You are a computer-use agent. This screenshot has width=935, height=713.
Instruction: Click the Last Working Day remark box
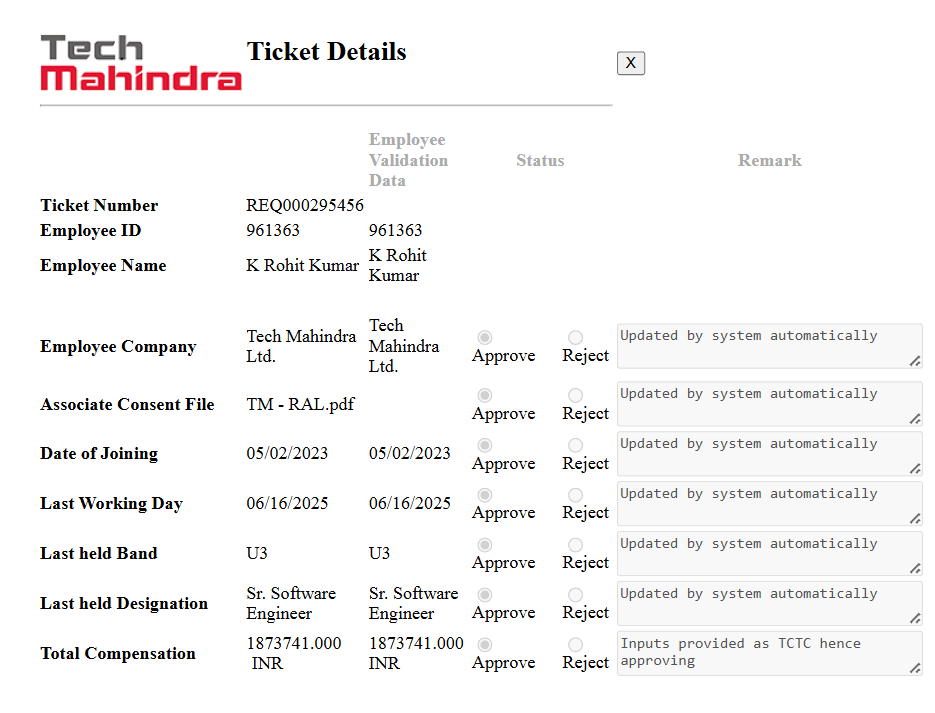(770, 504)
